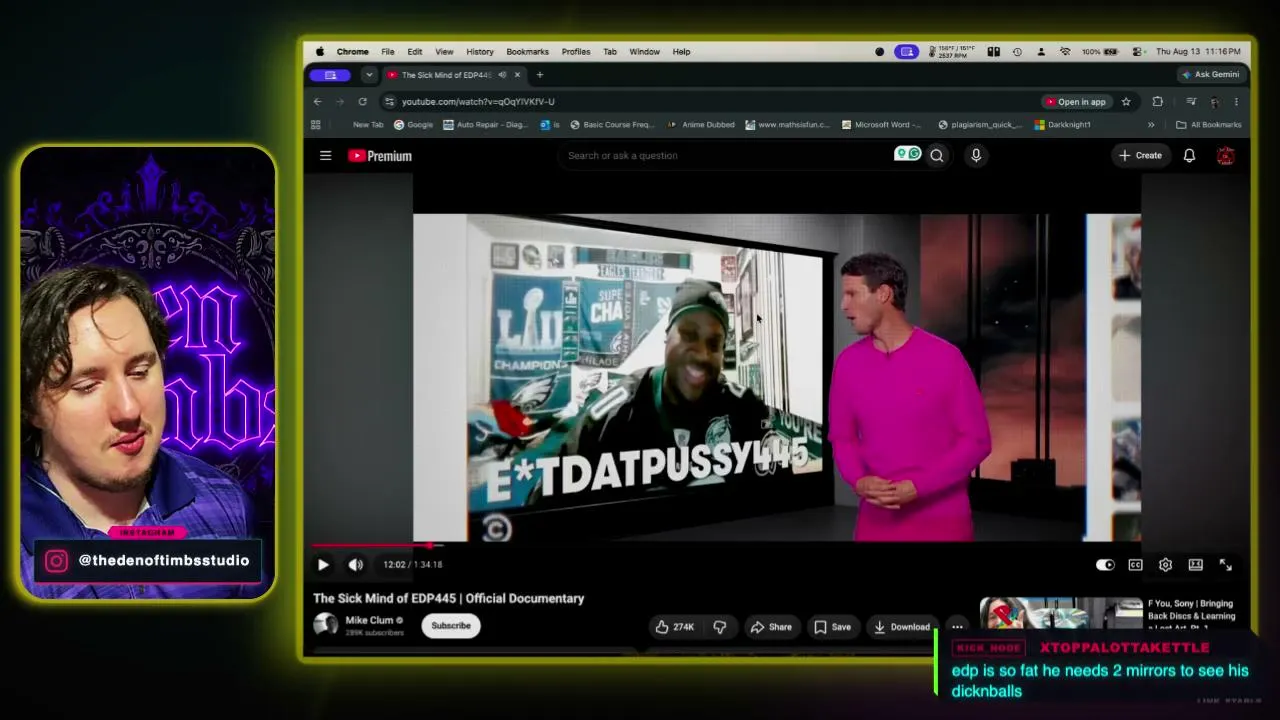
Task: Open the View menu
Action: 444,52
